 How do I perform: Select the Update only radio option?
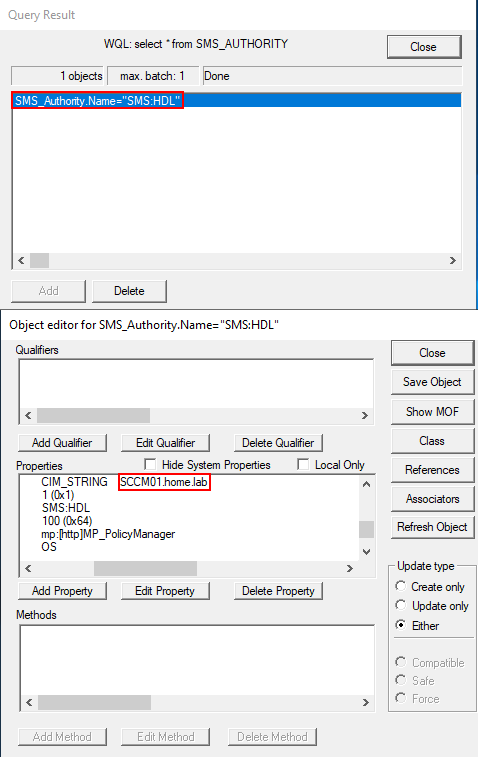[400, 605]
